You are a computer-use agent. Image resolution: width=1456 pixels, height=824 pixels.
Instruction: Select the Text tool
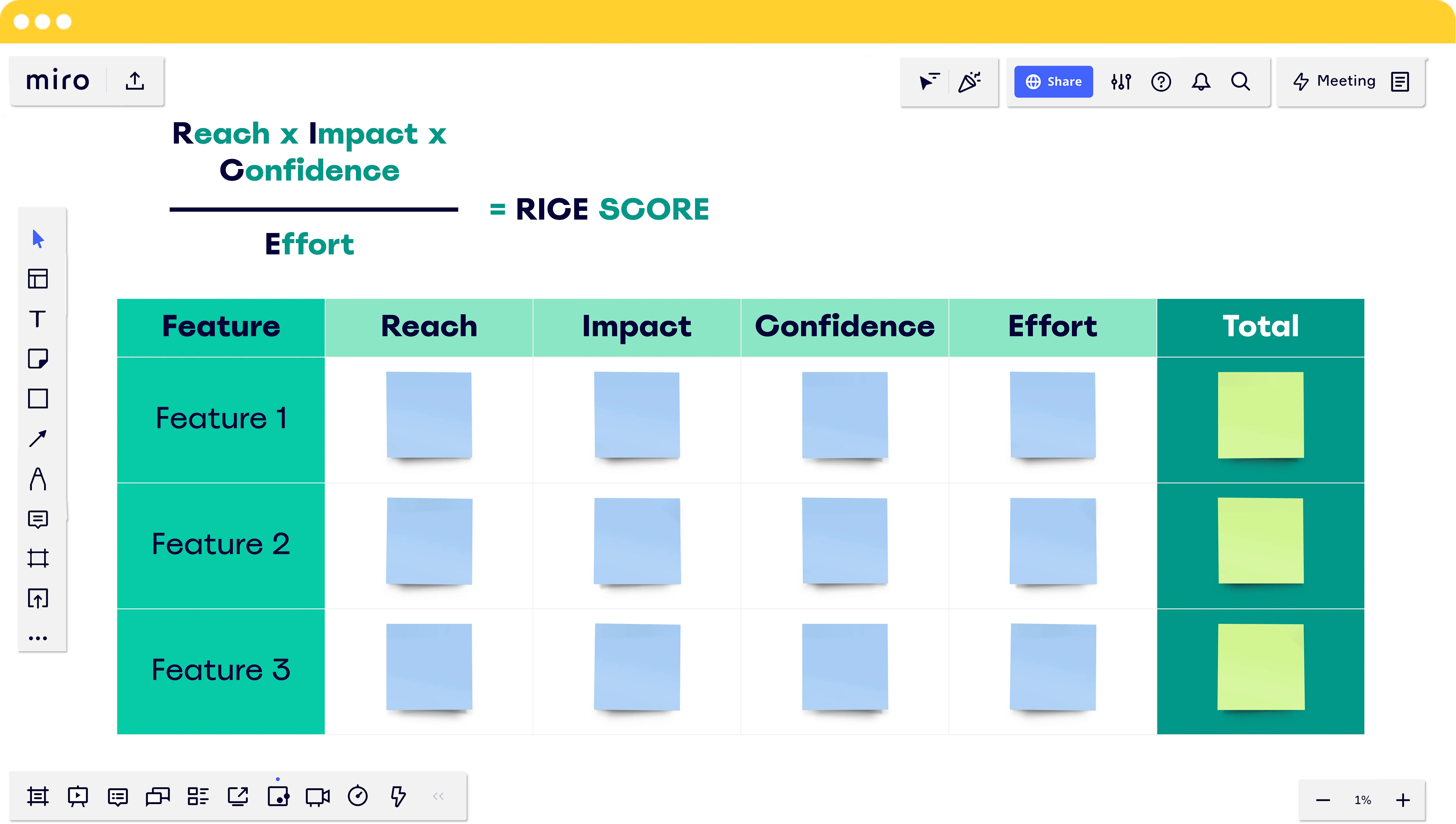tap(37, 319)
